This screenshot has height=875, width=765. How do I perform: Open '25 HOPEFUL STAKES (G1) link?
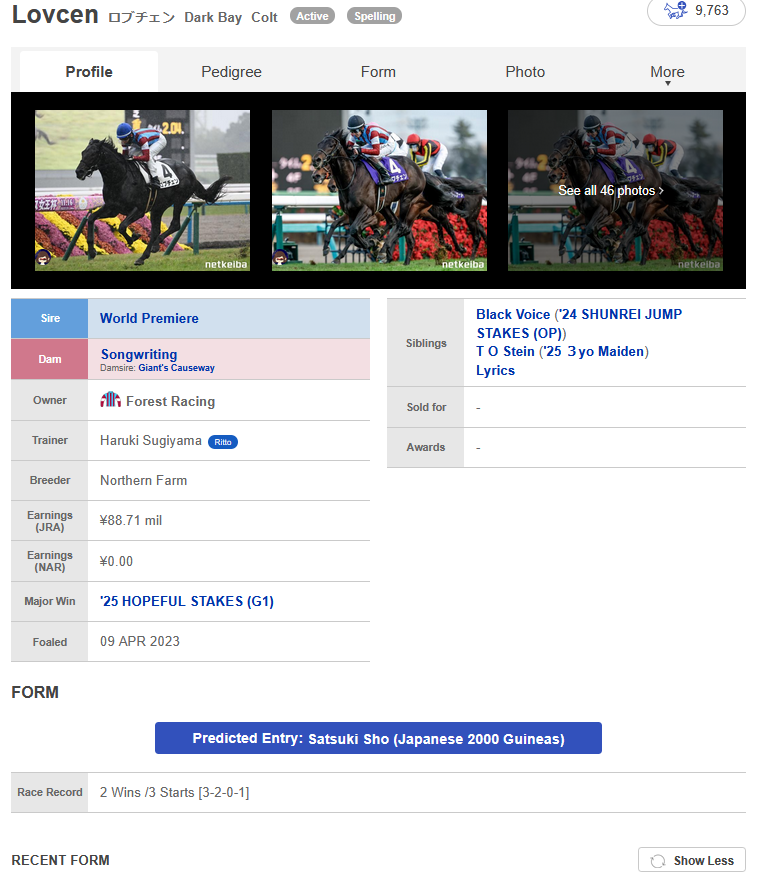tap(187, 601)
